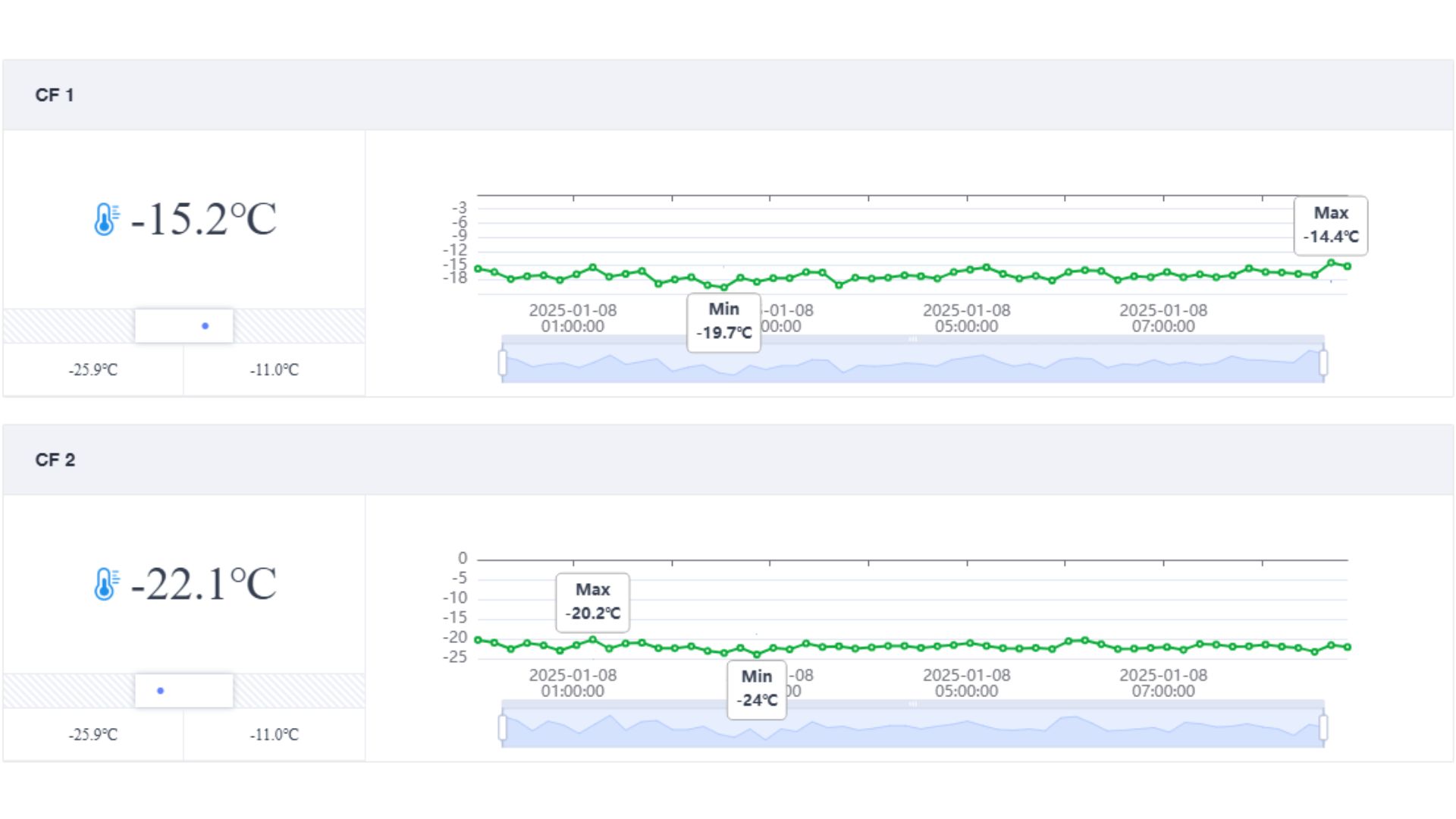This screenshot has height=819, width=1456.
Task: Click the -22.1°C current temperature reading
Action: pyautogui.click(x=203, y=585)
